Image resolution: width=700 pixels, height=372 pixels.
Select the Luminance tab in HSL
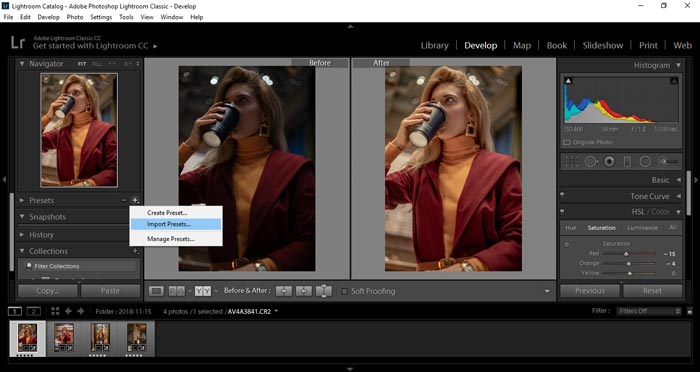pos(642,228)
